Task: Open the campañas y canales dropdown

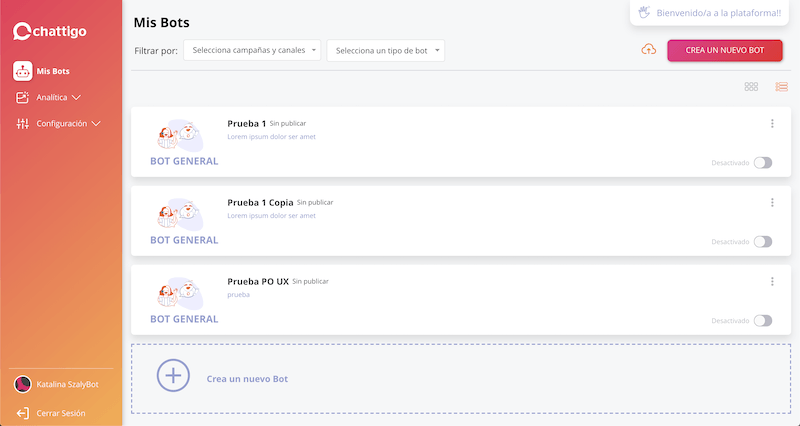Action: point(252,50)
